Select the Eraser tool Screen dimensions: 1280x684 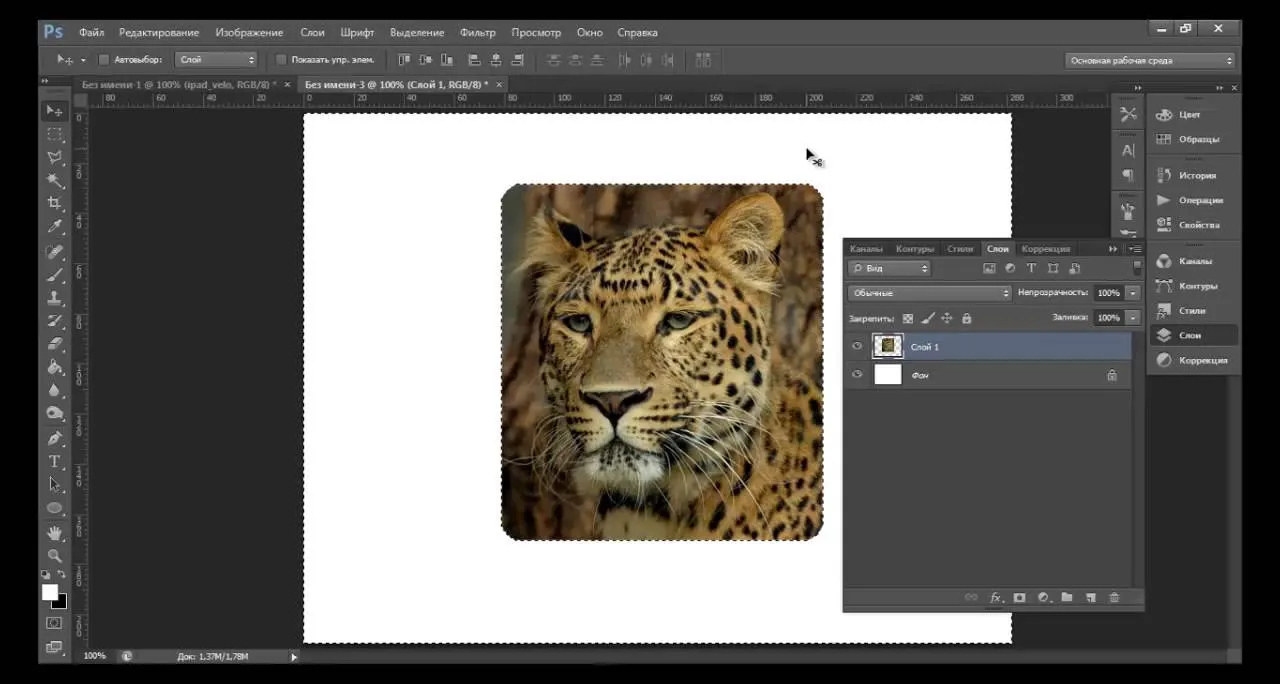pyautogui.click(x=55, y=344)
